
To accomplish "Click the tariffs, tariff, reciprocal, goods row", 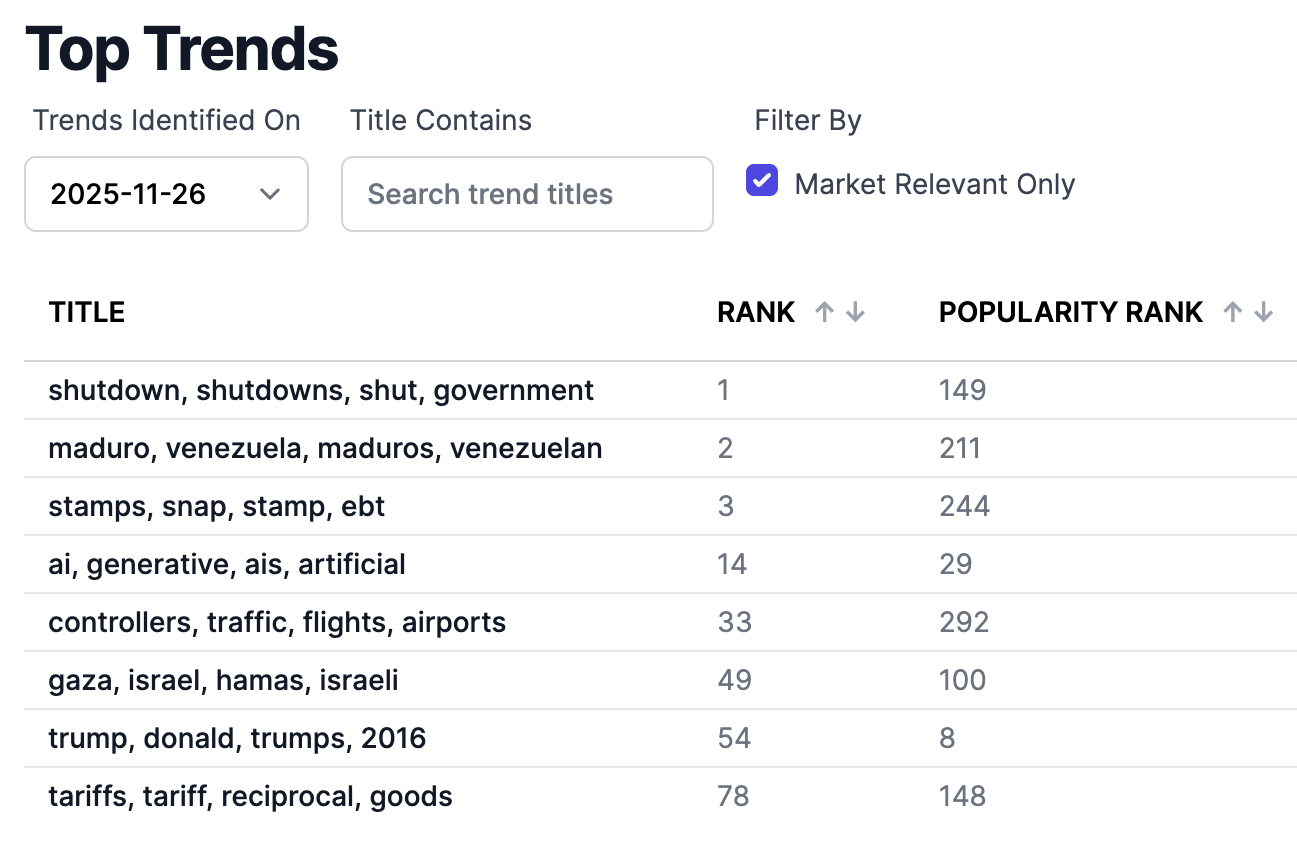I will pyautogui.click(x=250, y=796).
